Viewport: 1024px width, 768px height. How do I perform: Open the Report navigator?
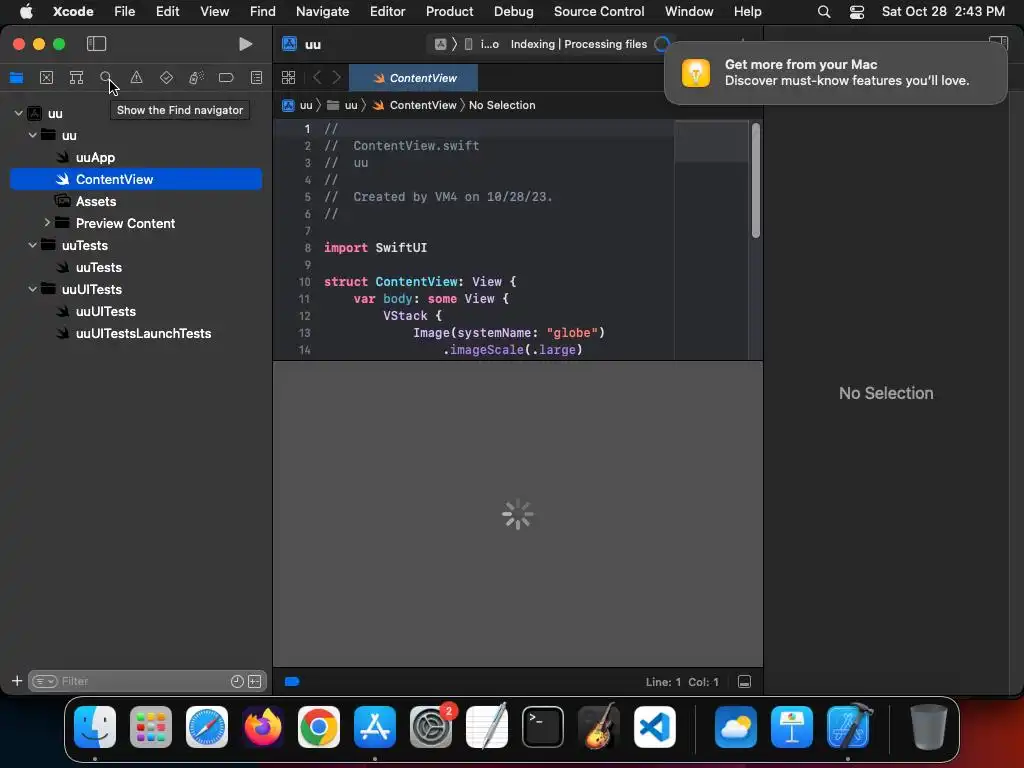257,78
